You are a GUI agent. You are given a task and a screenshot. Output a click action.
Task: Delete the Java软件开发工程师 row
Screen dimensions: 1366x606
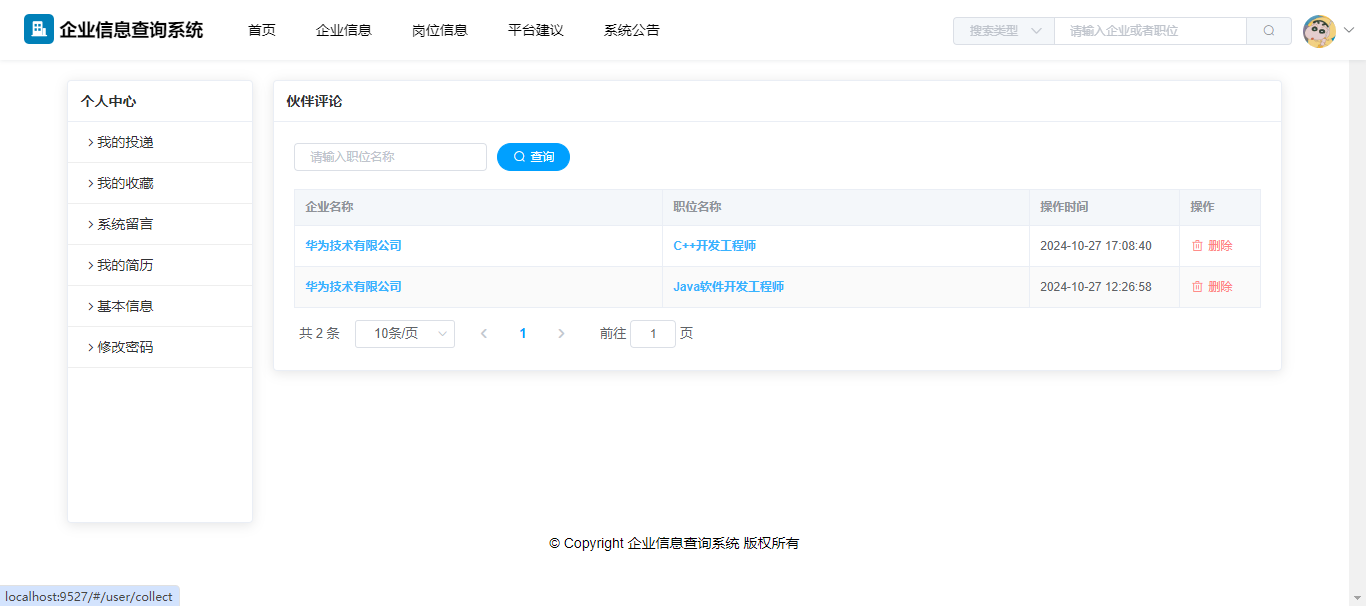1212,287
